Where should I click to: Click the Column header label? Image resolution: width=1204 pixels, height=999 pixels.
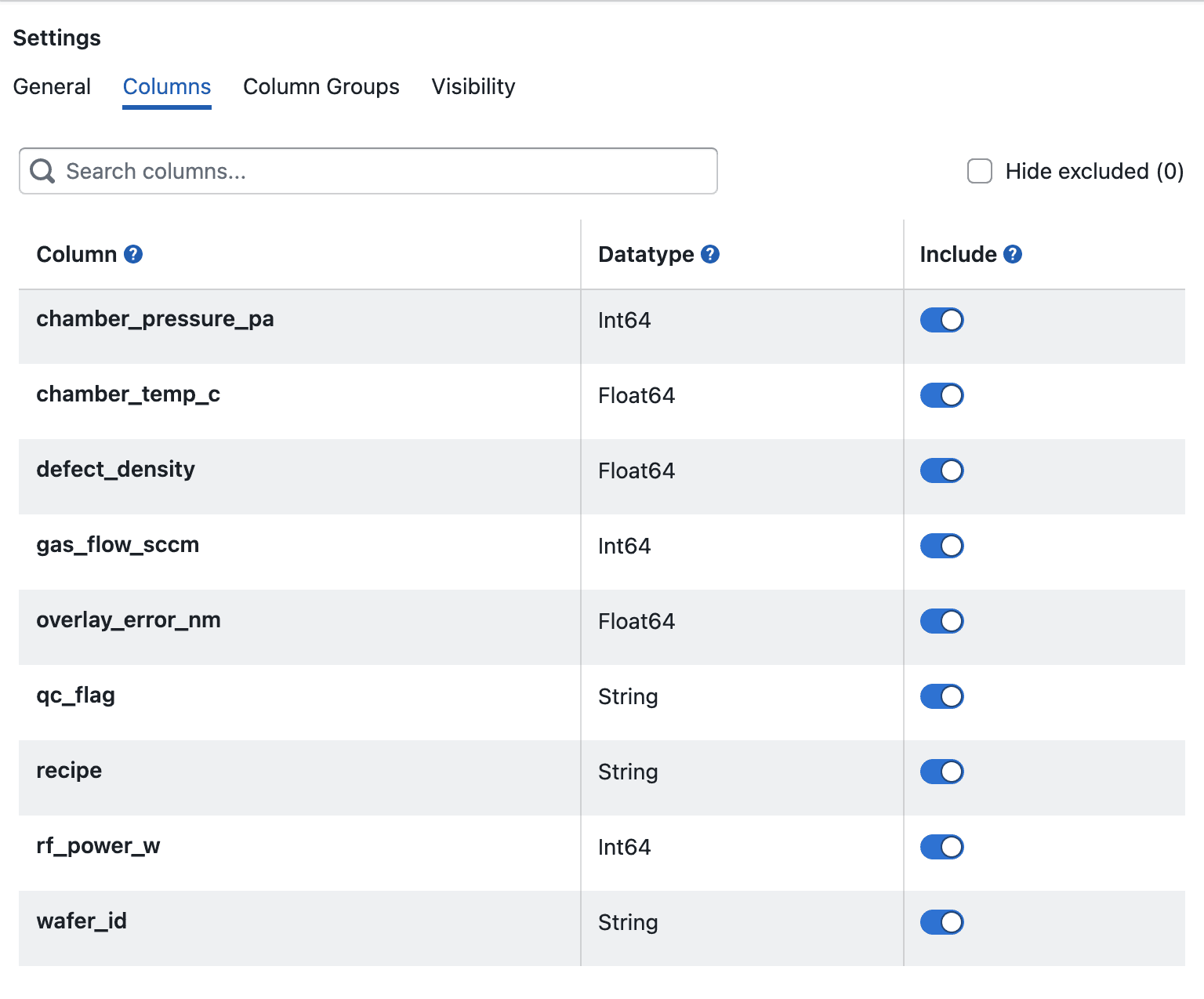77,254
